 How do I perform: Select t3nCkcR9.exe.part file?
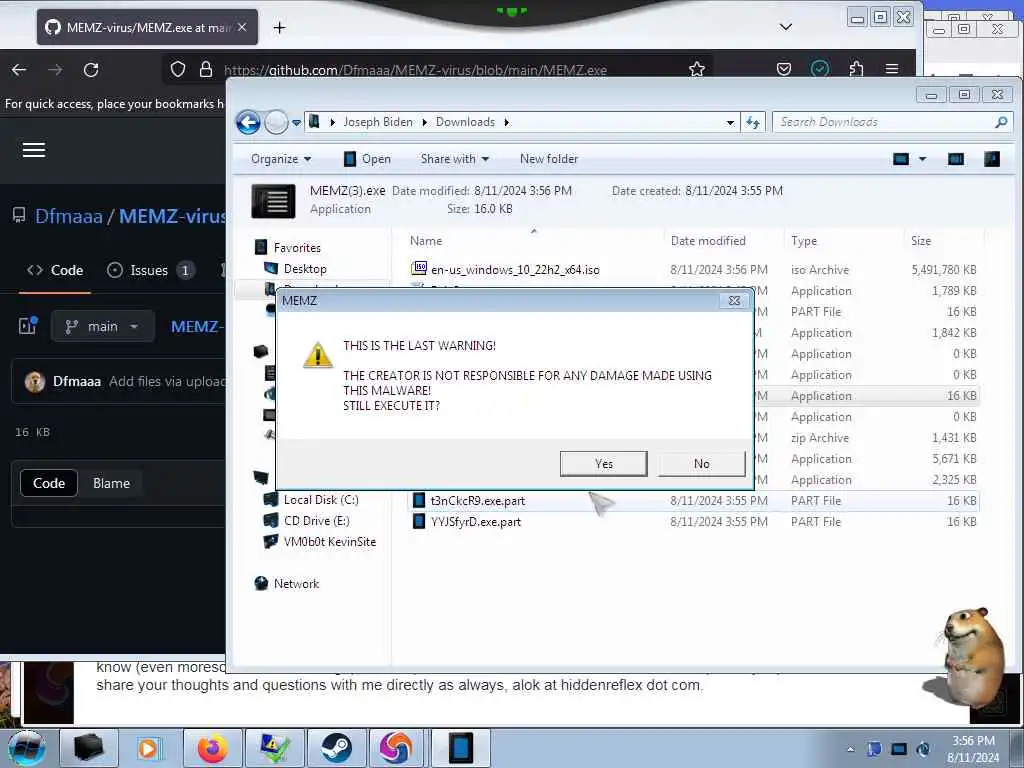478,501
